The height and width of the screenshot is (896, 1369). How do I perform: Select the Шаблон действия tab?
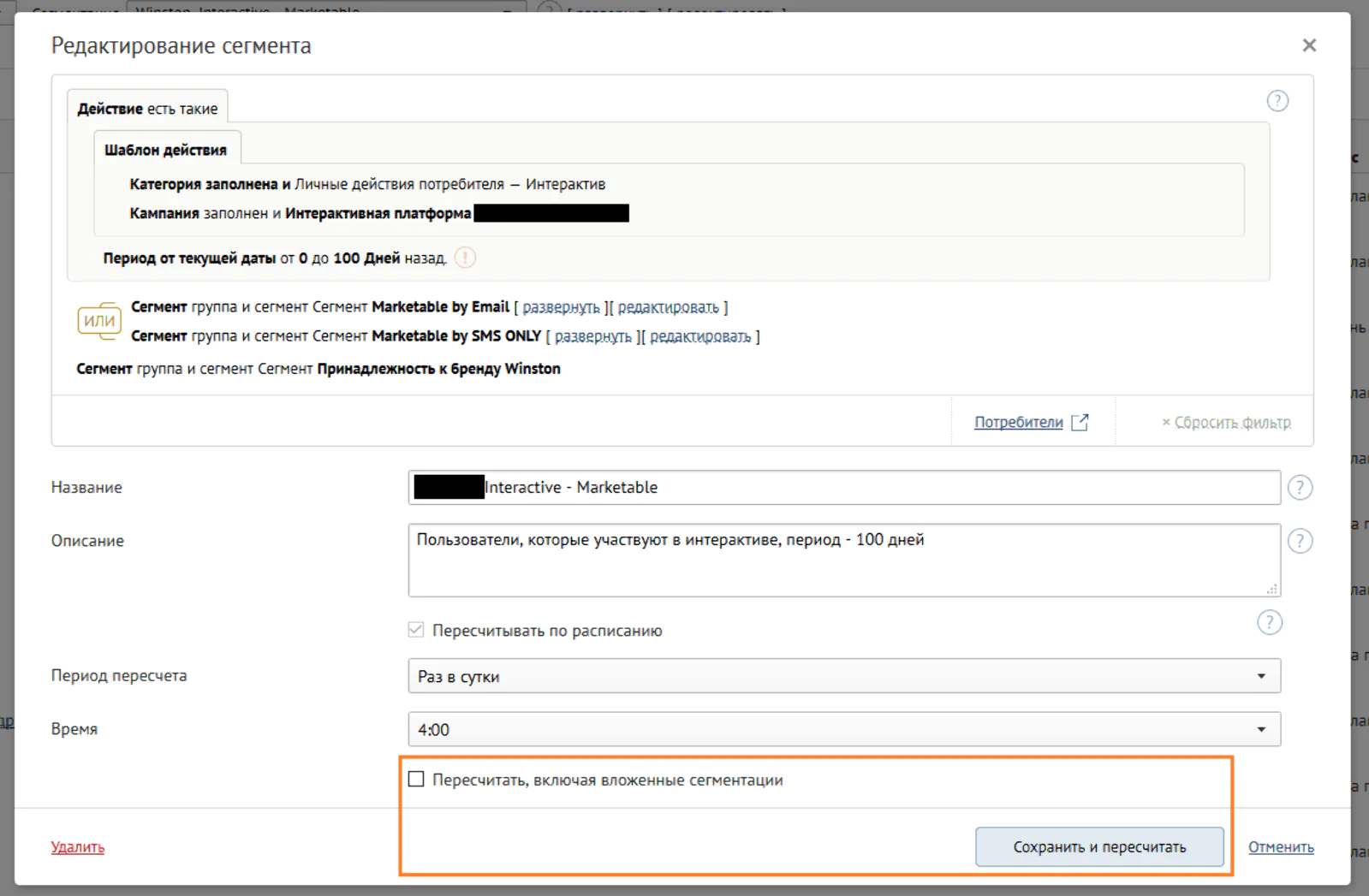[165, 150]
